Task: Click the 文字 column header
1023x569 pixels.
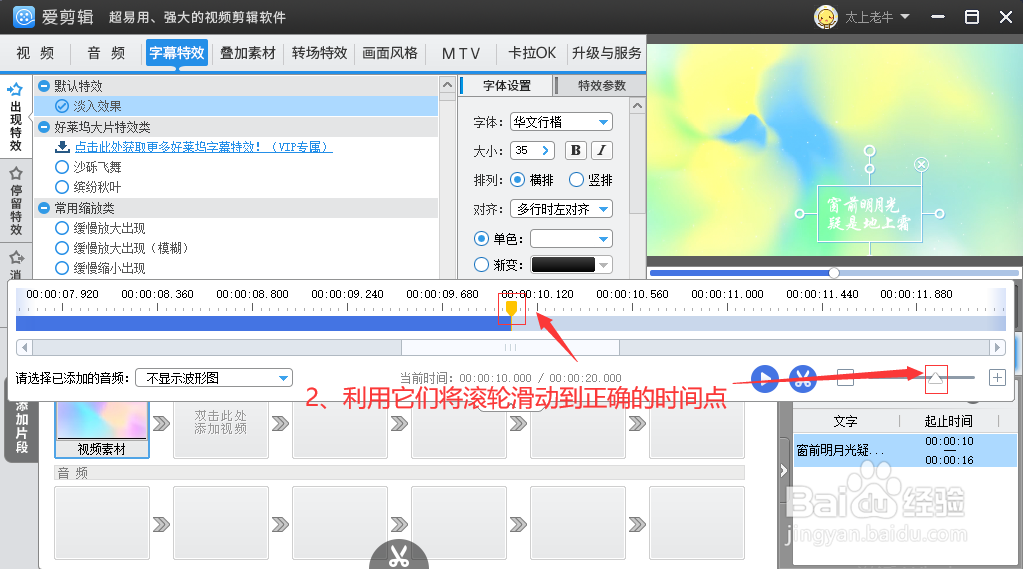Action: pyautogui.click(x=846, y=421)
